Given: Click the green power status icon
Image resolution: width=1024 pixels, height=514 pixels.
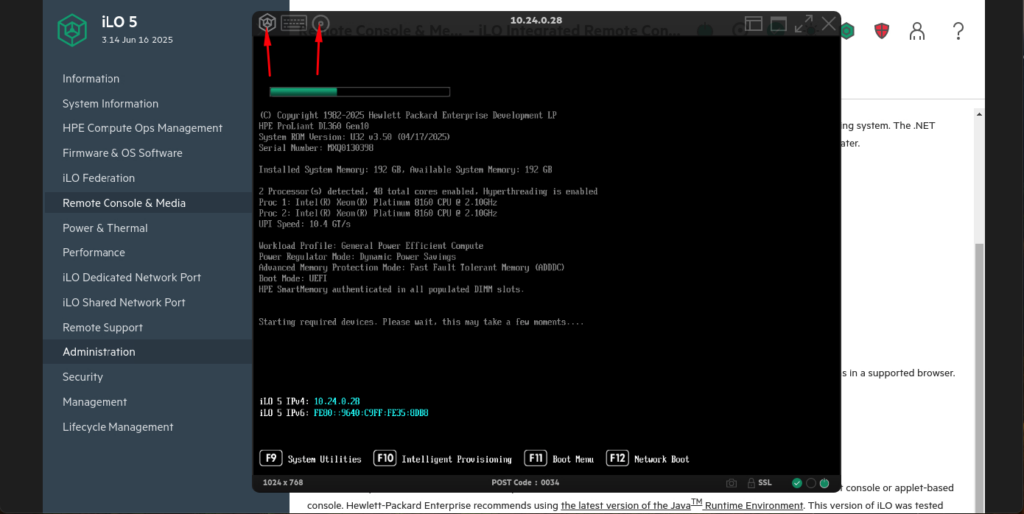Looking at the screenshot, I should point(824,483).
